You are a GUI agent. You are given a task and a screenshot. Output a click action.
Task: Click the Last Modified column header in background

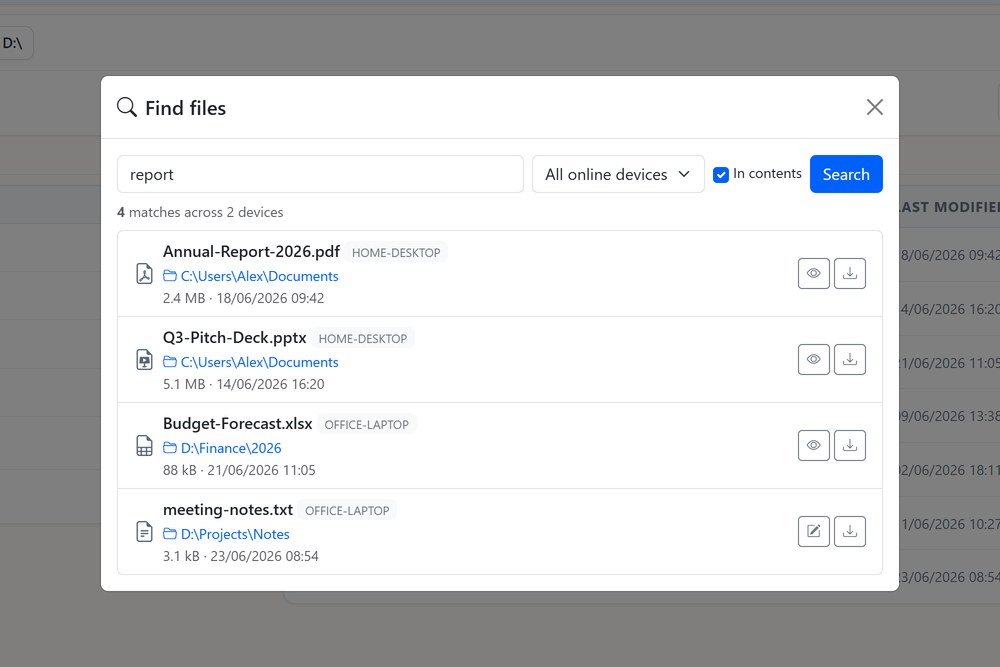(949, 207)
